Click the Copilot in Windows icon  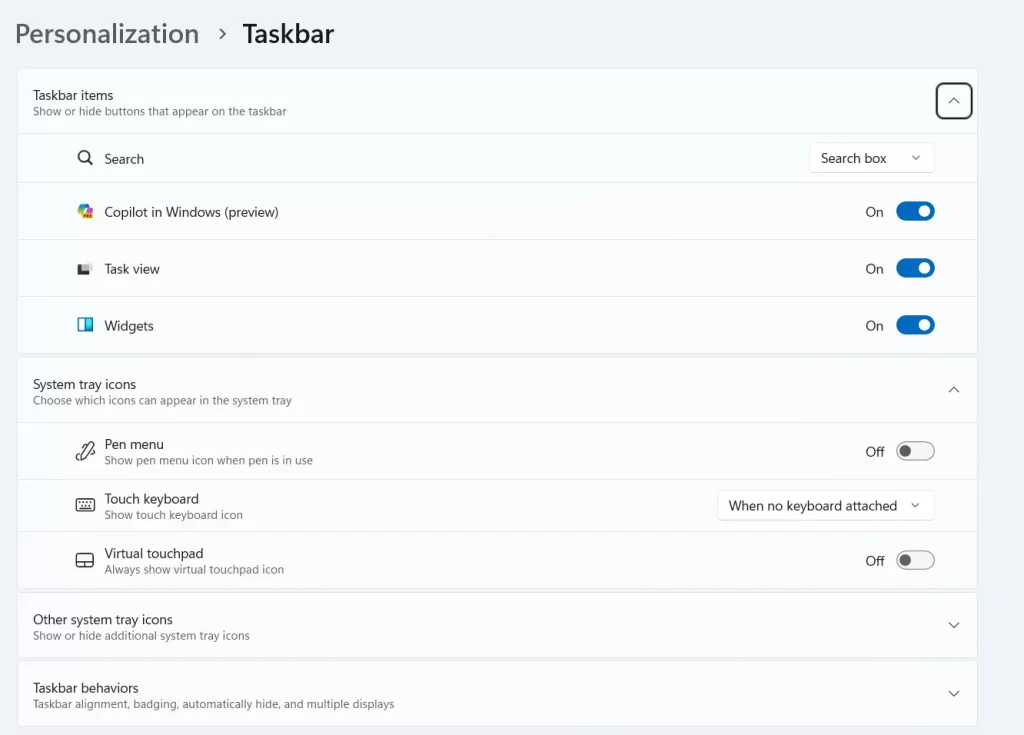[85, 212]
